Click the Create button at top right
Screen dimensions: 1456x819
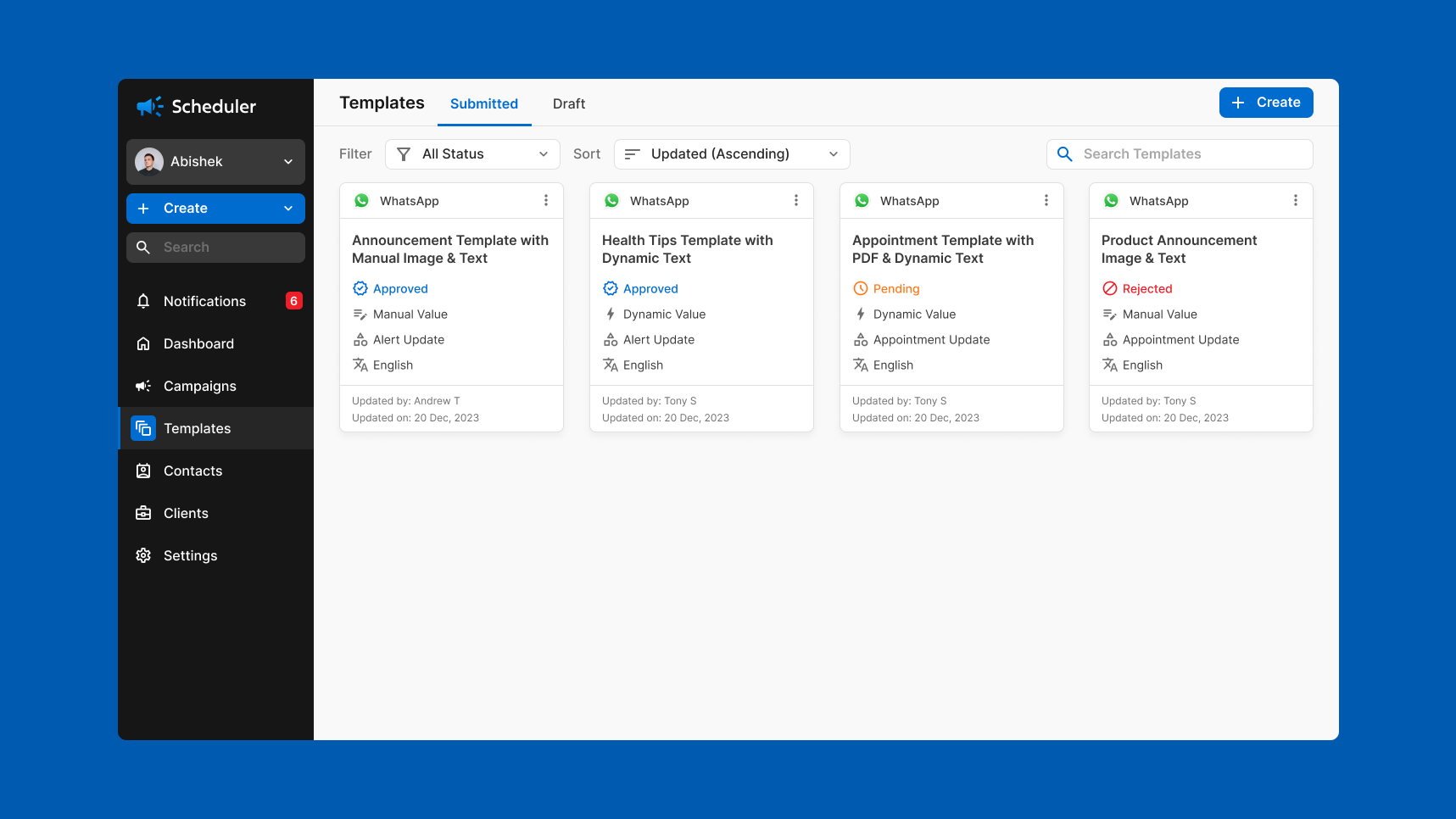coord(1266,102)
